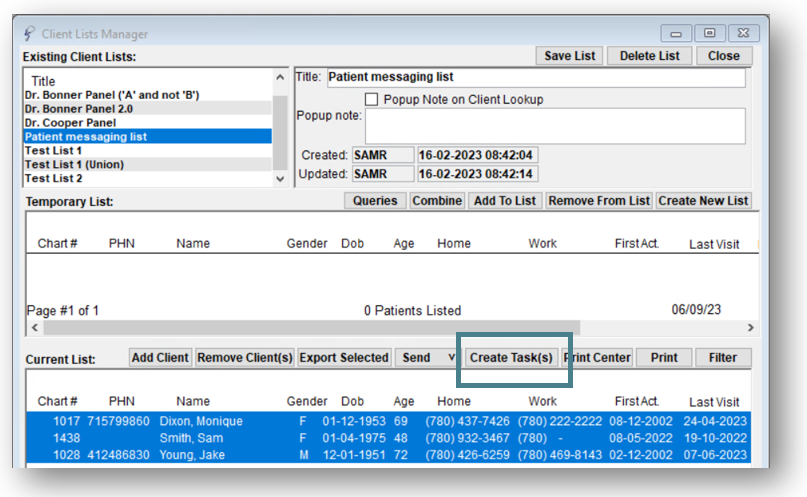Viewport: 807px width, 497px height.
Task: Select the Test List 2 entry
Action: [x=148, y=179]
